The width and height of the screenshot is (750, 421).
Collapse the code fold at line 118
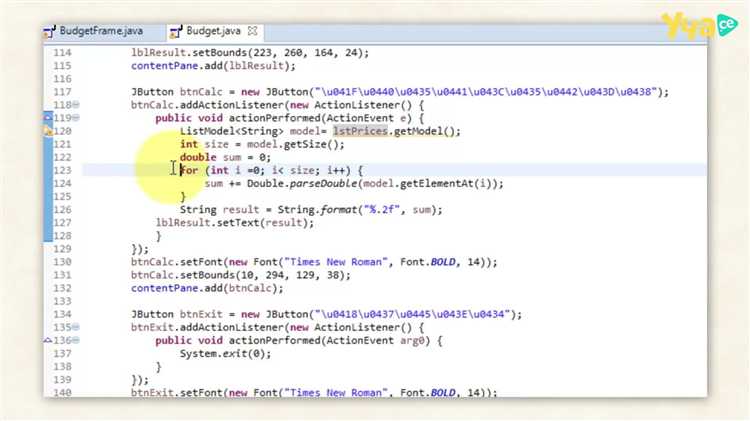coord(76,105)
